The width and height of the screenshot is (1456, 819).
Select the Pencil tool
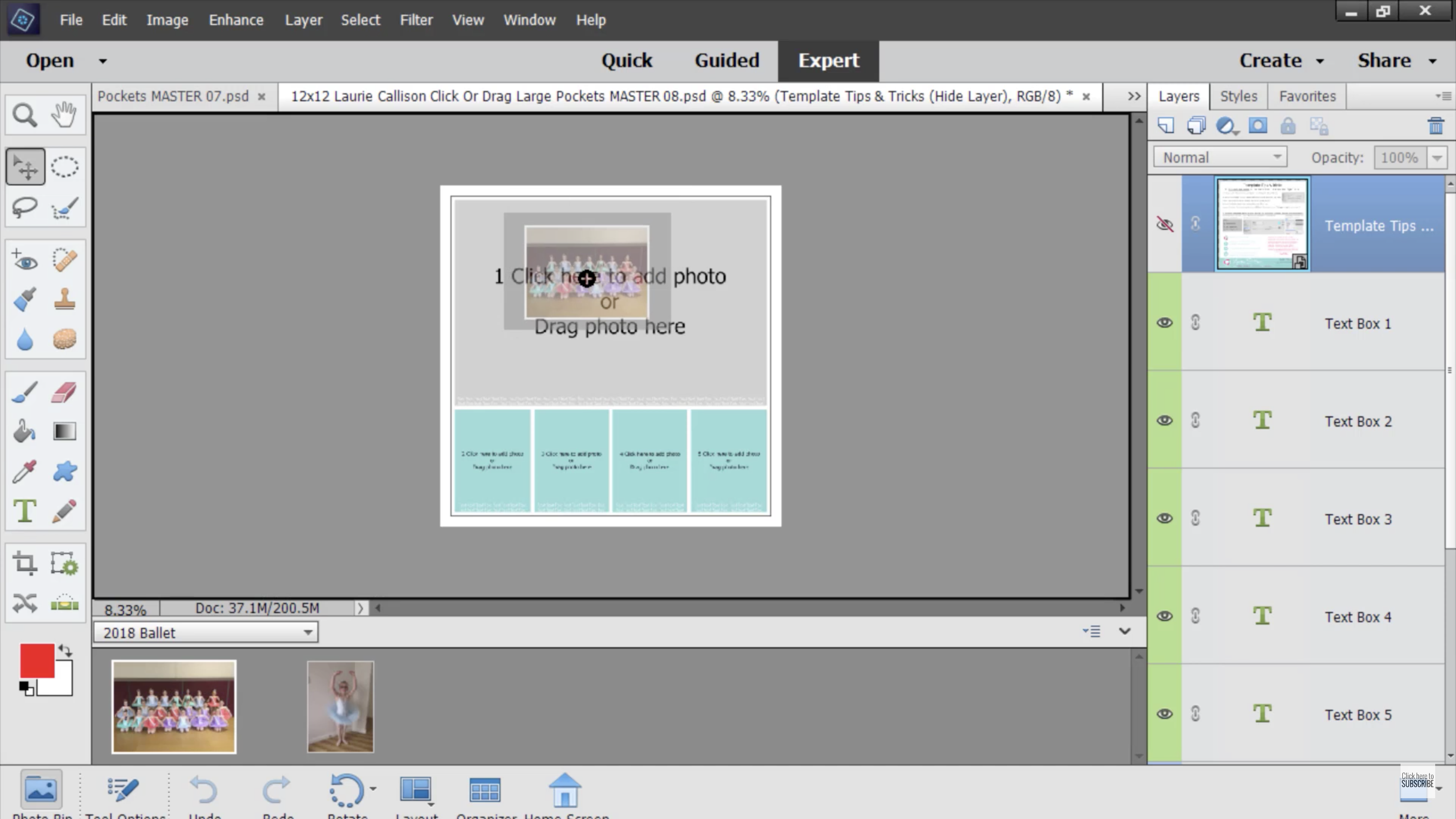point(65,511)
